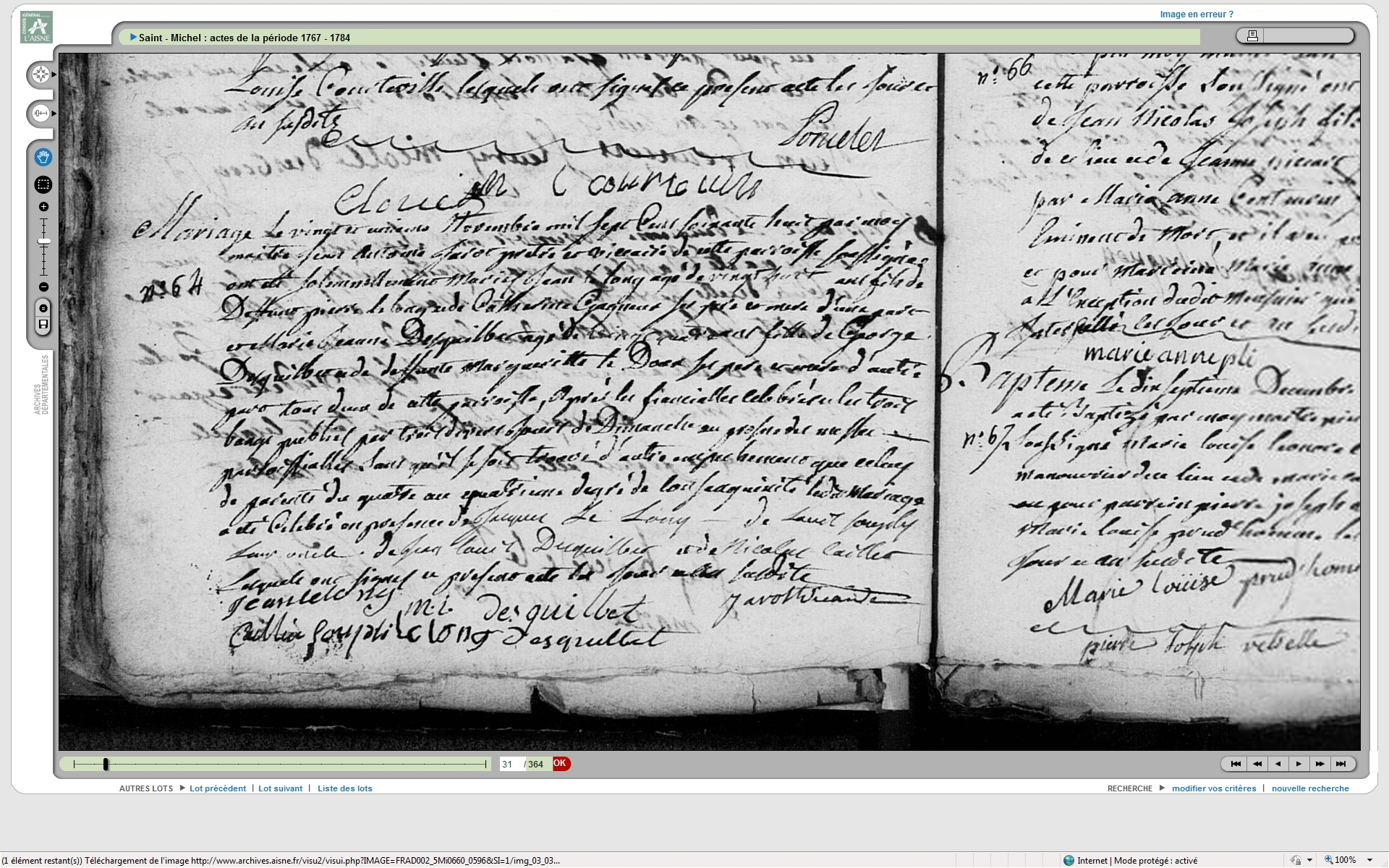
Task: Open the compass navigation panel
Action: [x=41, y=75]
